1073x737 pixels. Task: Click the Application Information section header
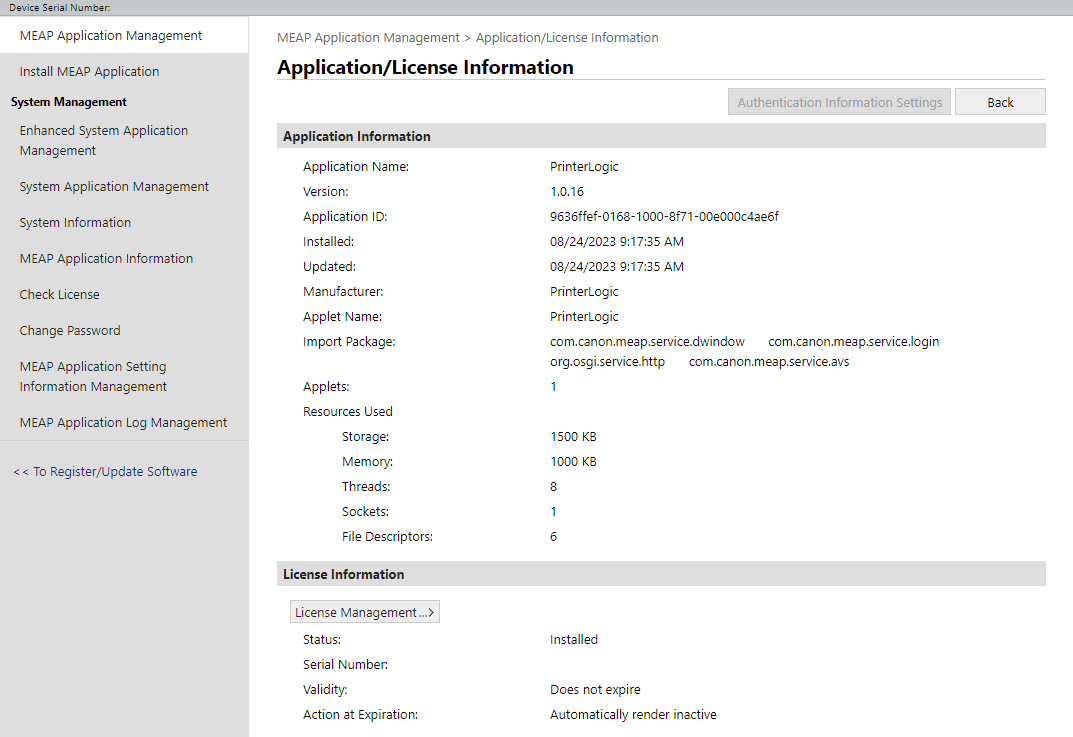[x=661, y=136]
